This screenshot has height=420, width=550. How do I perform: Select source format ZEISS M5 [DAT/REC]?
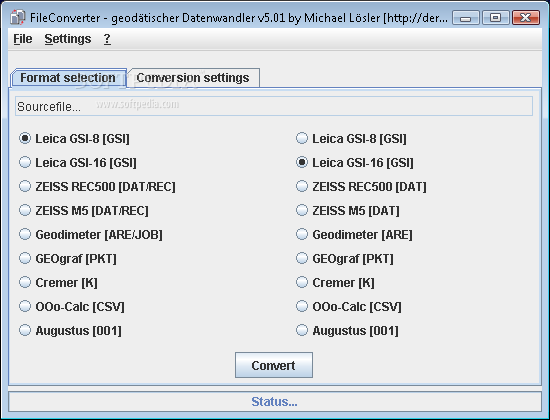tap(84, 211)
